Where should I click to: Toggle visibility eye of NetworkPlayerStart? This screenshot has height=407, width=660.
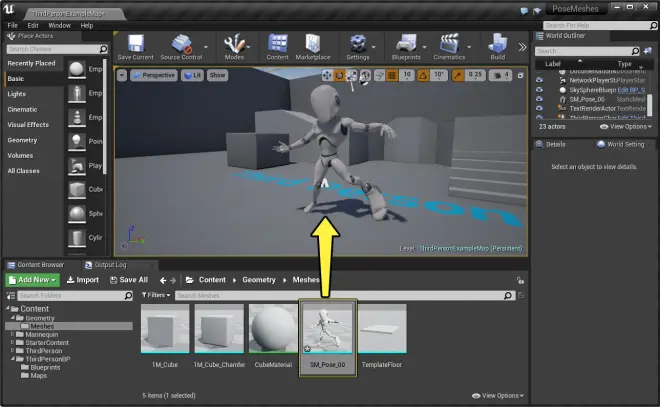tap(539, 80)
